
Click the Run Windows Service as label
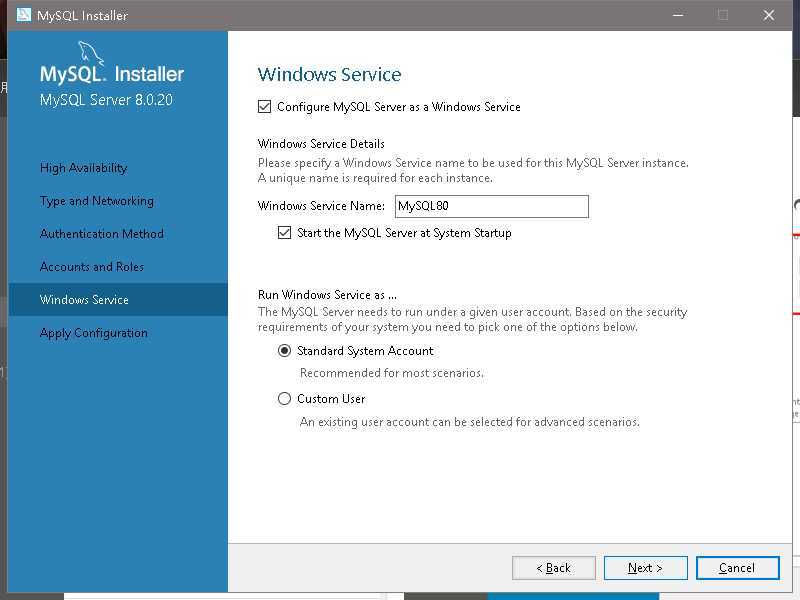tap(327, 295)
